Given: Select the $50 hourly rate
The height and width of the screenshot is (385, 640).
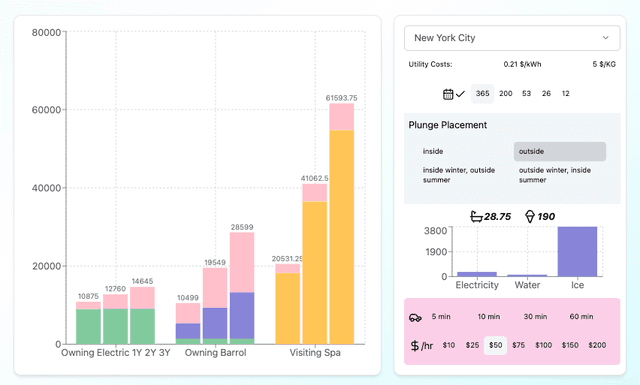Looking at the screenshot, I should [x=496, y=345].
